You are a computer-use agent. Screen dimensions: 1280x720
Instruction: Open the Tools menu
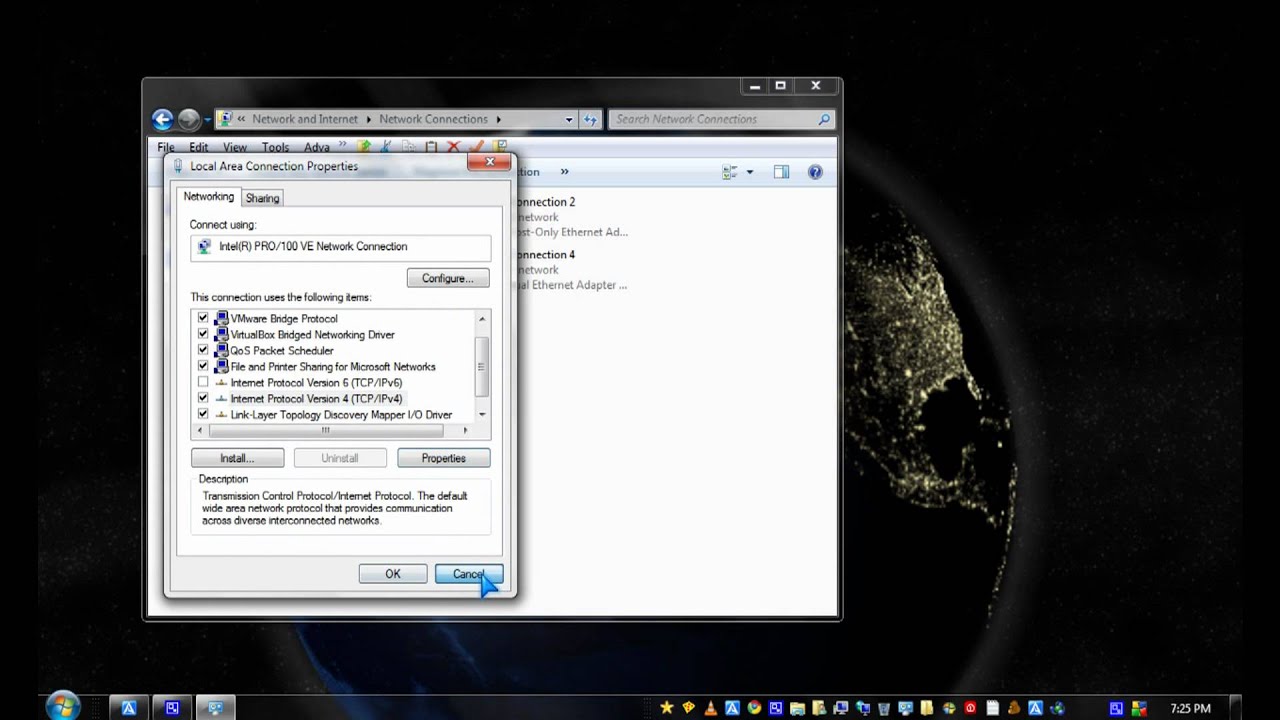(x=275, y=147)
